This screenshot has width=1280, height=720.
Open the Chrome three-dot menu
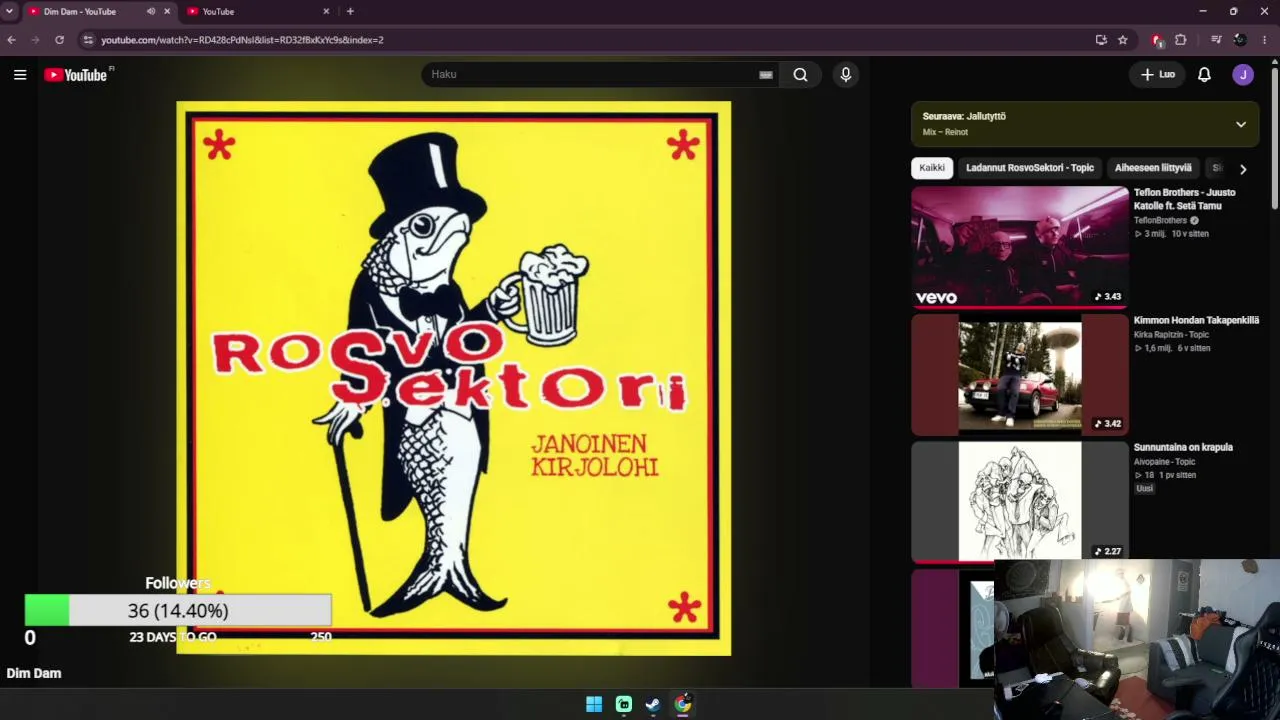pyautogui.click(x=1265, y=40)
